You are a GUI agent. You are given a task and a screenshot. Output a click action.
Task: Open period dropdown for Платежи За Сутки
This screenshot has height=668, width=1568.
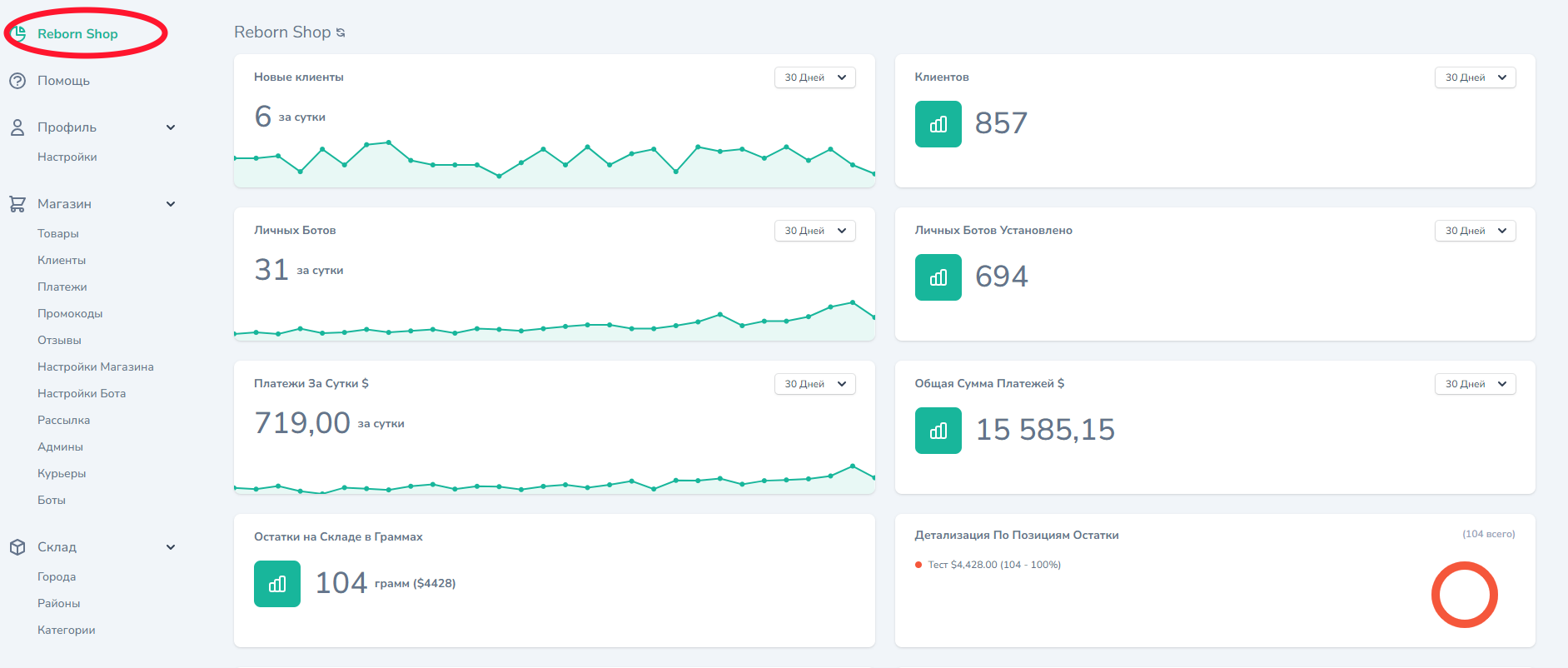(x=815, y=384)
